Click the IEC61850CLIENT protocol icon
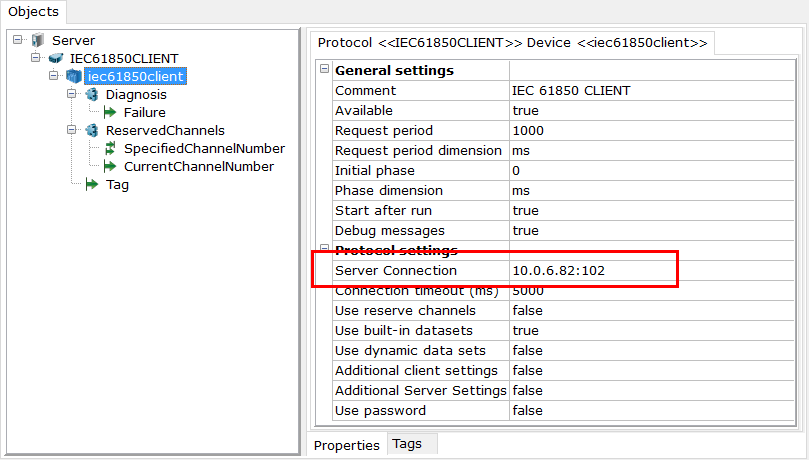 pos(56,58)
